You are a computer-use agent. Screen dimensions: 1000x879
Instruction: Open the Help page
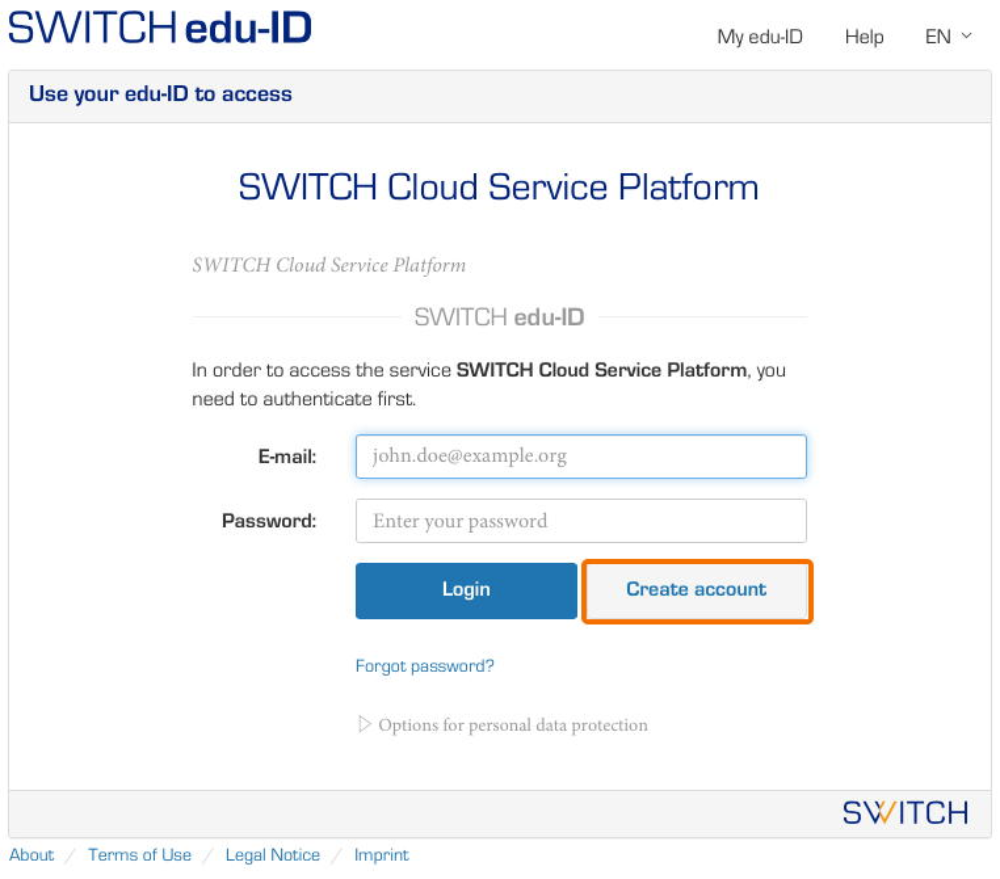click(x=864, y=37)
